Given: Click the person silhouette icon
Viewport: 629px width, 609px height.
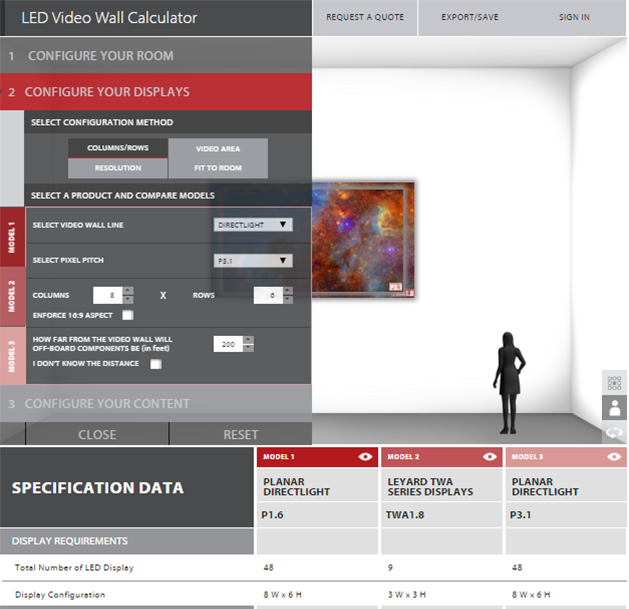Looking at the screenshot, I should coord(614,408).
